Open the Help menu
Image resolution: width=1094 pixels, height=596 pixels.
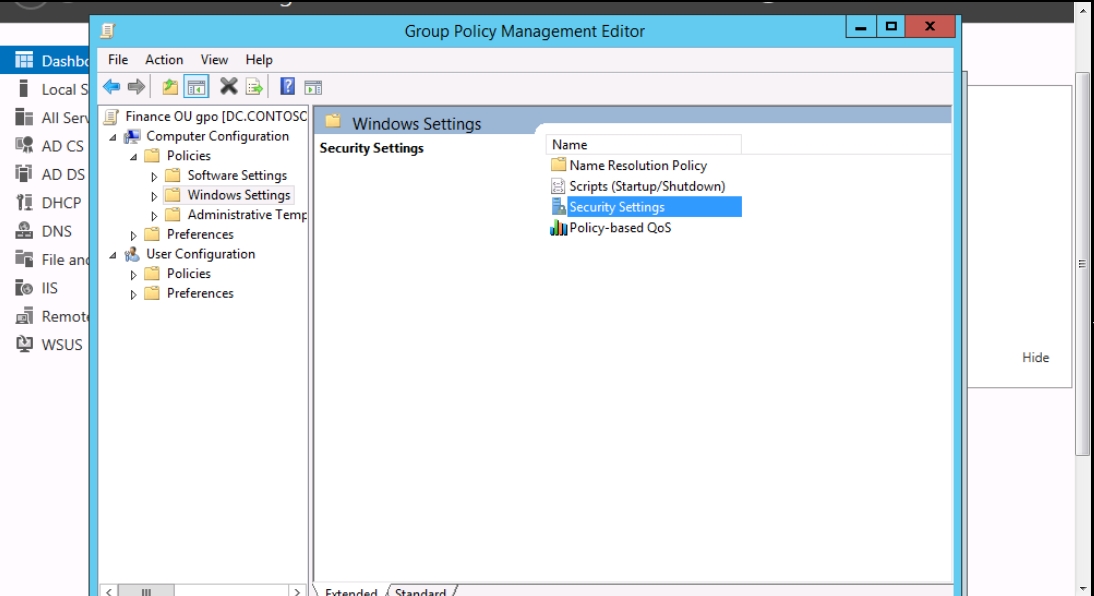[259, 60]
